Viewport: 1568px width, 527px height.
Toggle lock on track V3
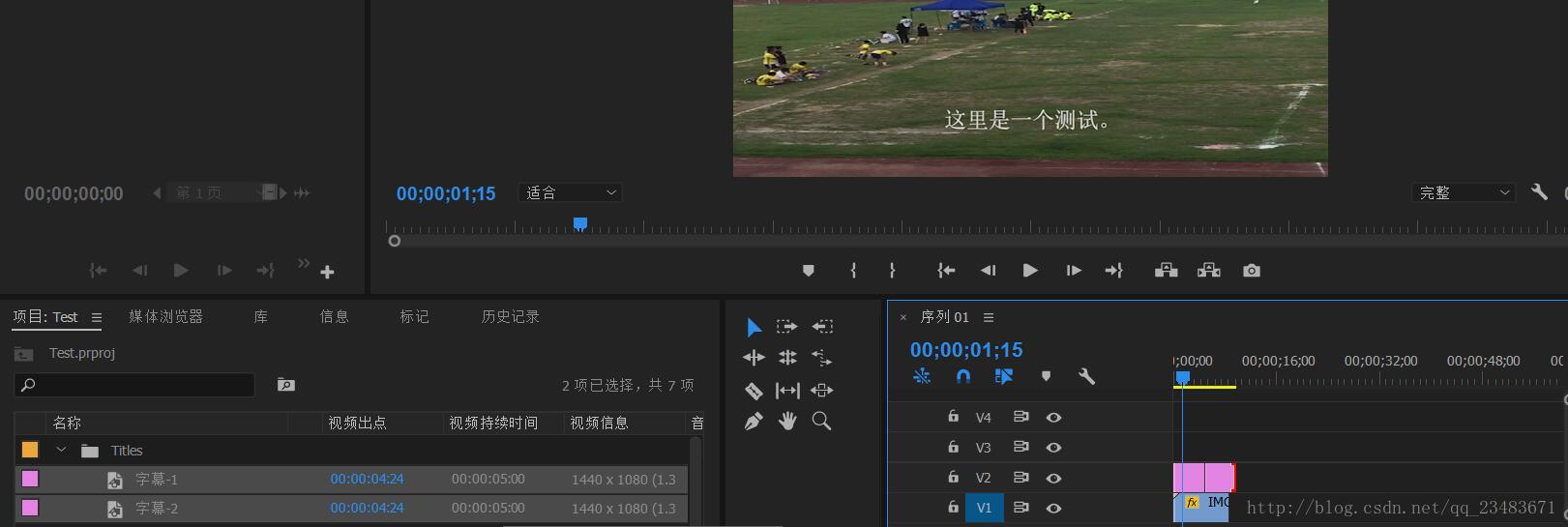pyautogui.click(x=953, y=447)
